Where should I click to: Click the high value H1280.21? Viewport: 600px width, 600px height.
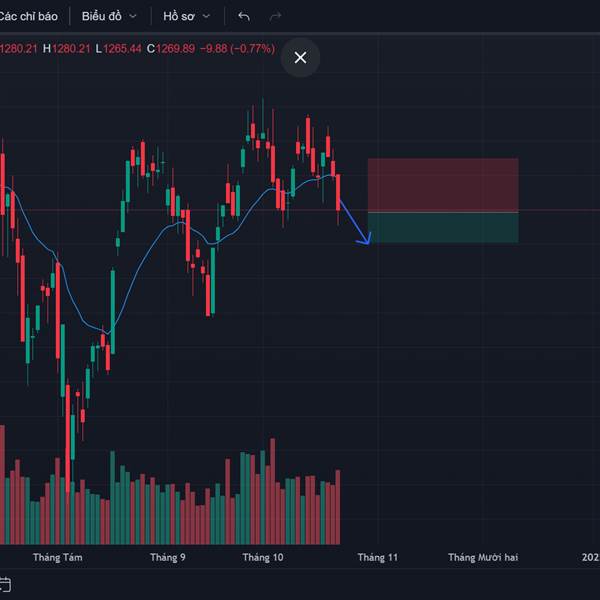click(67, 49)
